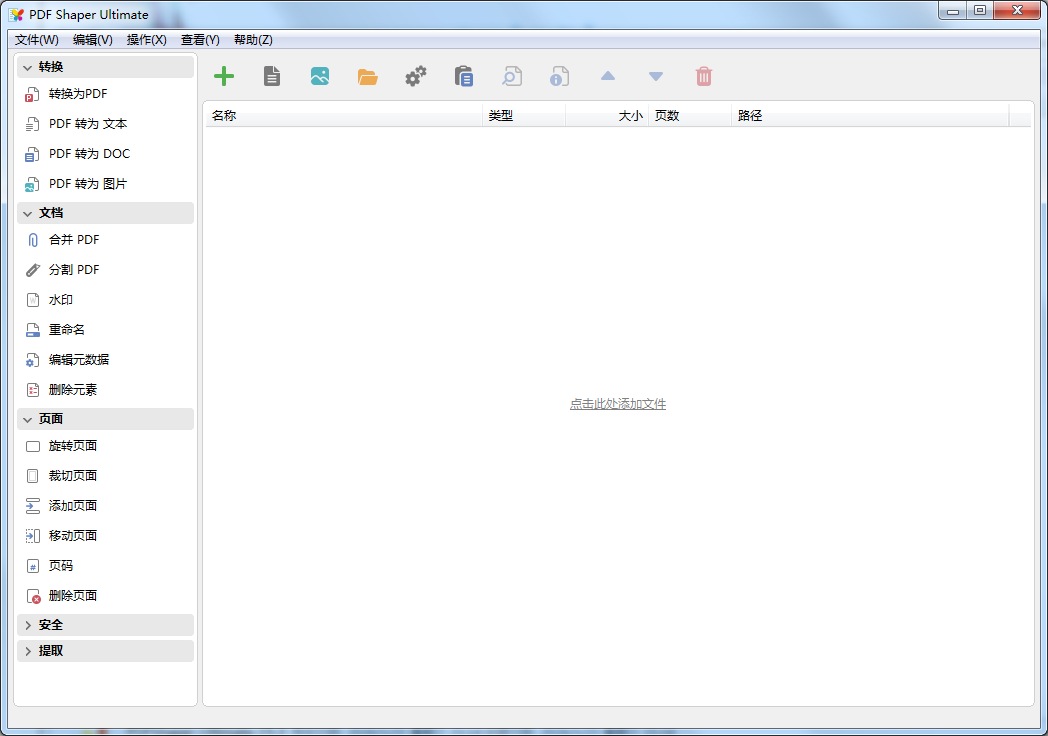Viewport: 1048px width, 736px height.
Task: Click the 点击此处添加文件 link
Action: point(617,404)
